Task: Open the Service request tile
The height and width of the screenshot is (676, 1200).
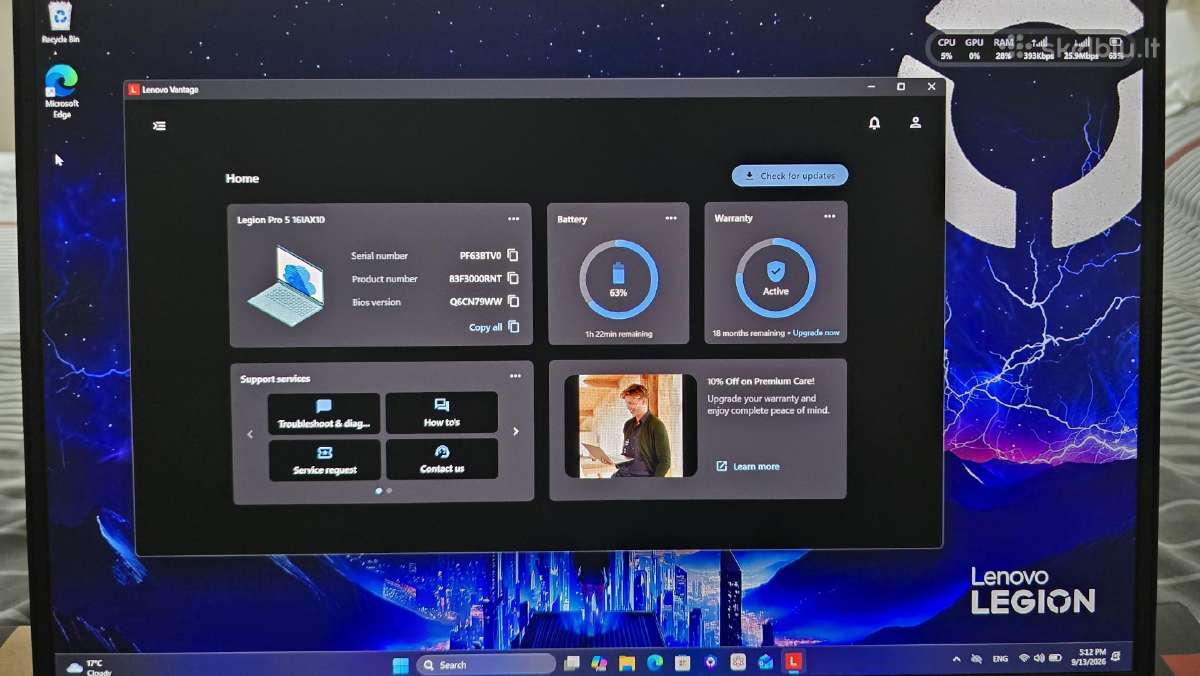Action: pos(325,460)
